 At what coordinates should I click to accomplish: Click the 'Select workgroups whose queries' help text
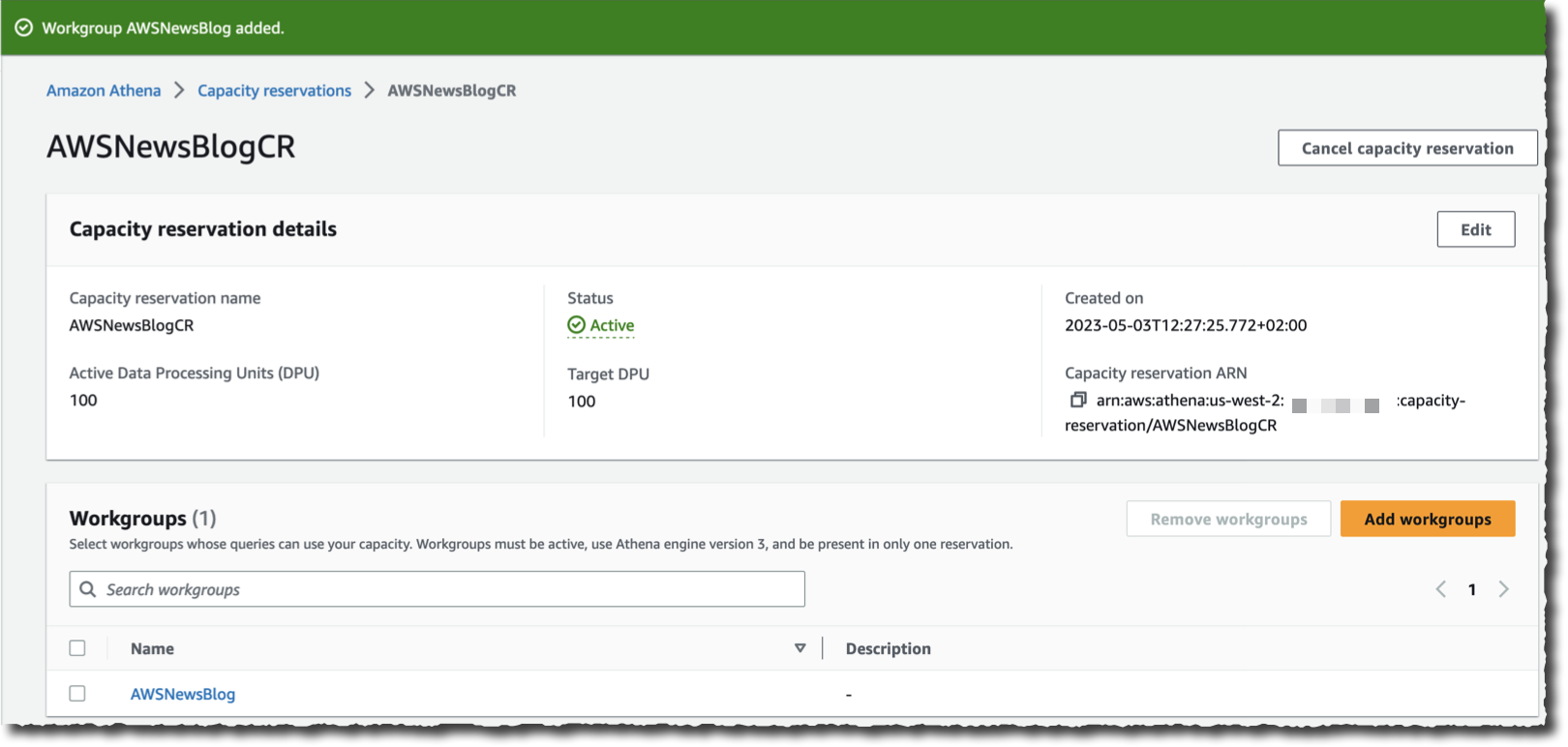coord(541,544)
